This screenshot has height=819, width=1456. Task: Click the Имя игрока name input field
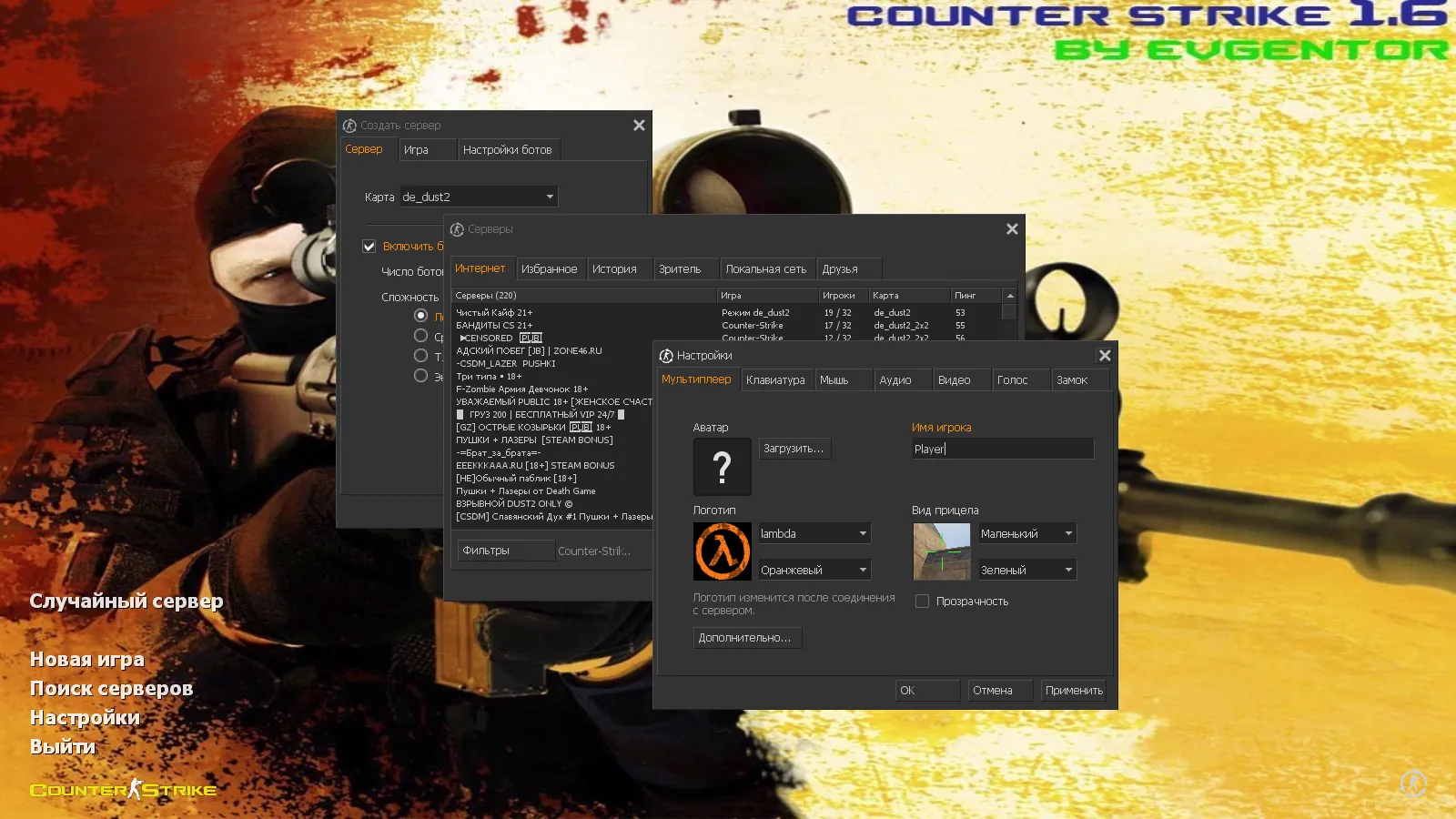pyautogui.click(x=1002, y=449)
